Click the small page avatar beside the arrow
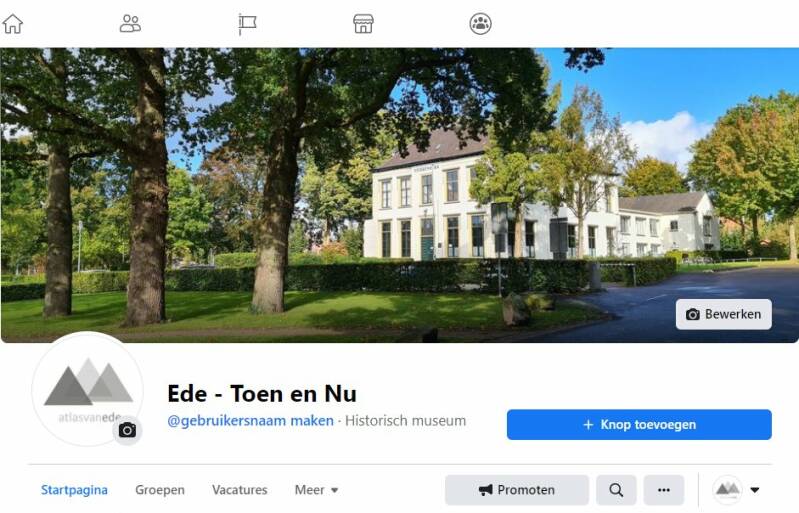Screen dimensions: 799x513 coord(727,490)
